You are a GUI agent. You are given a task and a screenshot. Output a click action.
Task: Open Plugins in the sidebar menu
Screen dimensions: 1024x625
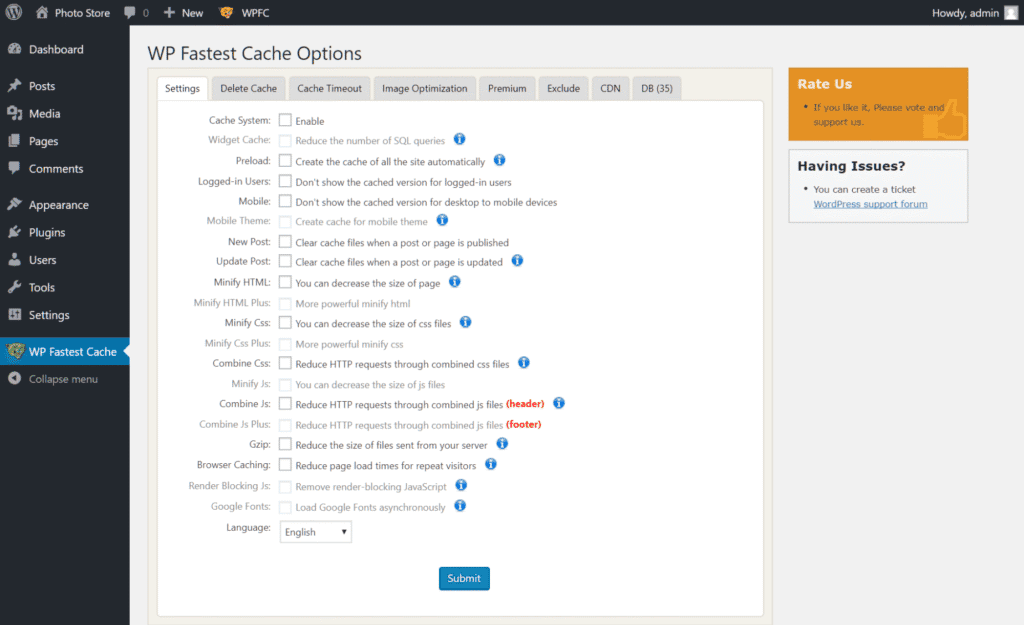pyautogui.click(x=47, y=232)
